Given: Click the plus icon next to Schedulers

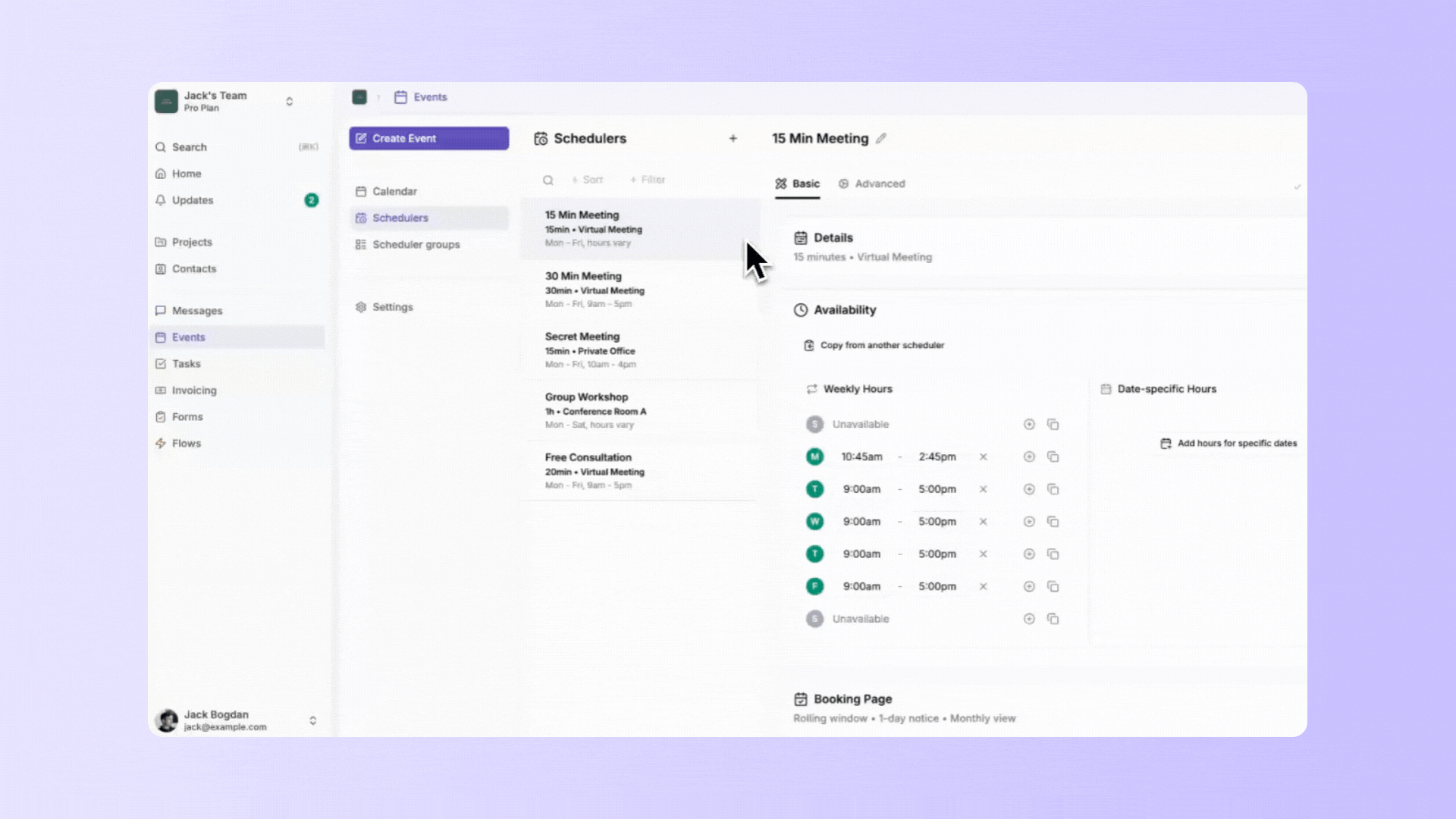Looking at the screenshot, I should pyautogui.click(x=733, y=139).
